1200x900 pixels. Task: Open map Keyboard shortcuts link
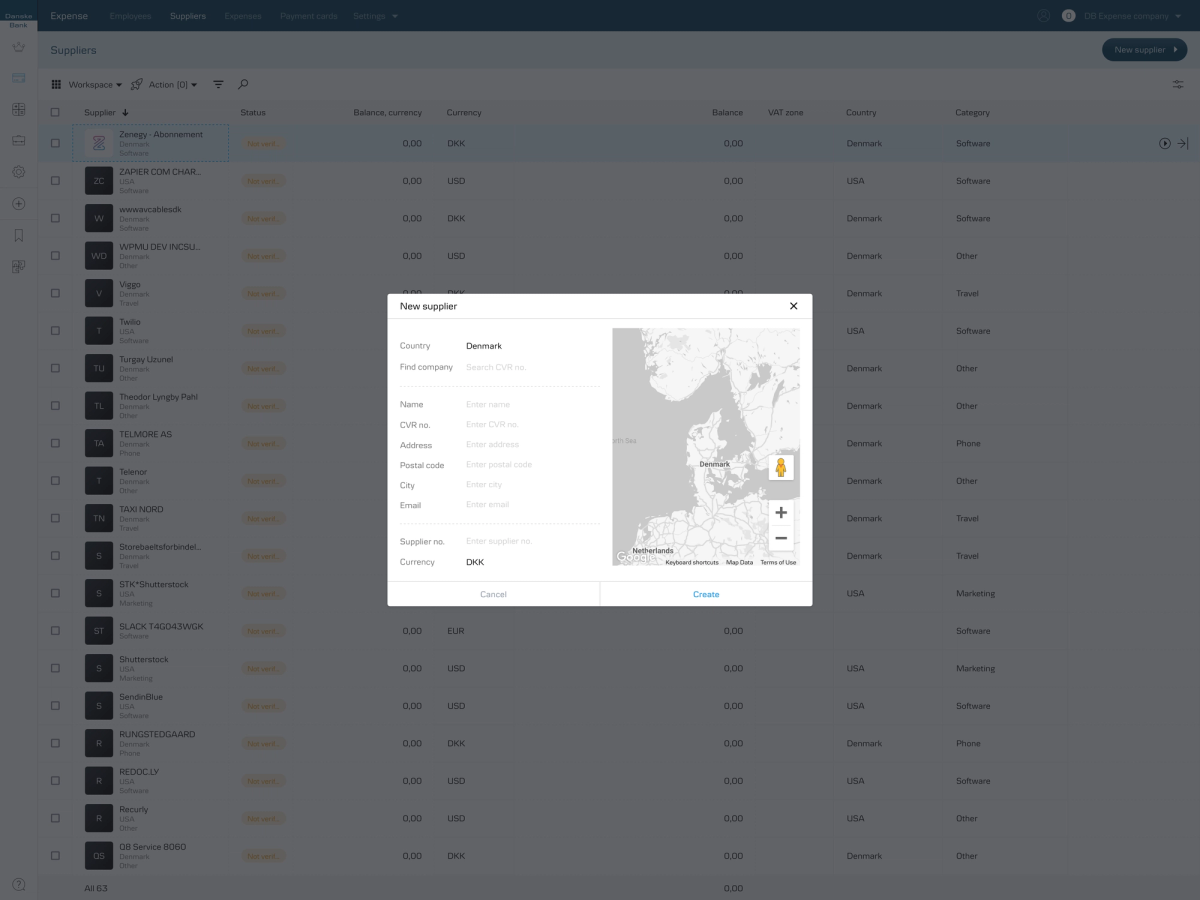692,563
